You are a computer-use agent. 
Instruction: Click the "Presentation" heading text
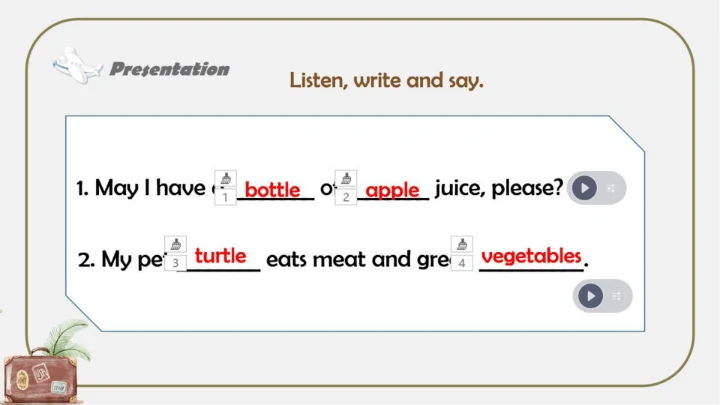pyautogui.click(x=169, y=69)
